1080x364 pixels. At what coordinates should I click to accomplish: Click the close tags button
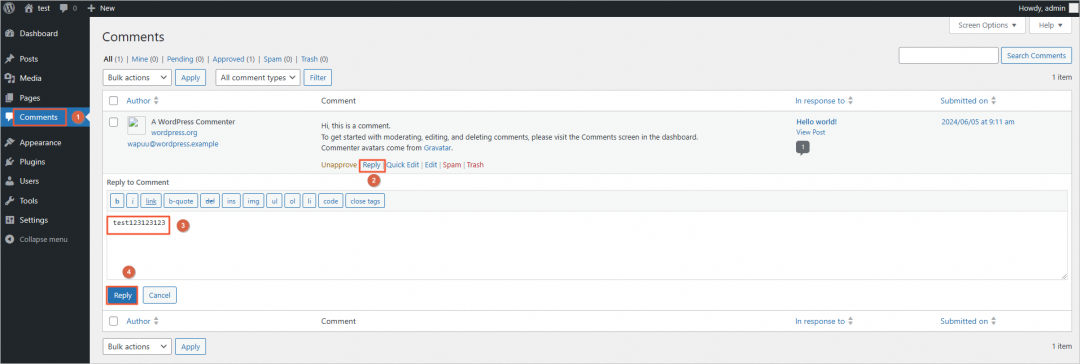click(x=365, y=201)
